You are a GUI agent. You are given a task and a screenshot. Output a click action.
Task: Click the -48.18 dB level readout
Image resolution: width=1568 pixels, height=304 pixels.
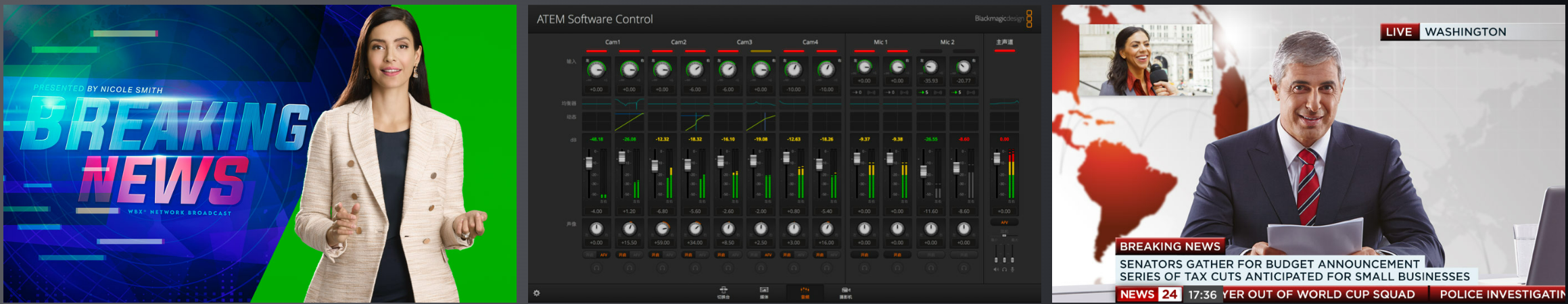click(596, 139)
